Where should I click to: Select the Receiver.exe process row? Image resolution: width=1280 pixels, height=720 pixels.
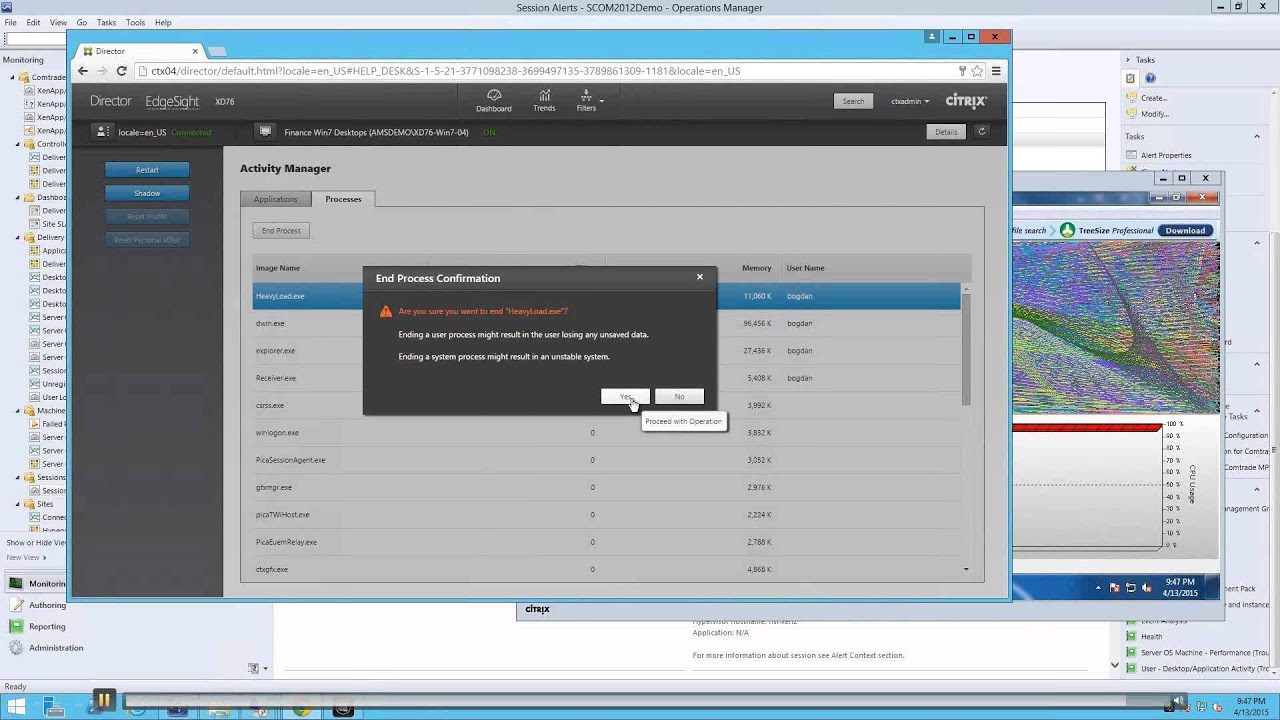pyautogui.click(x=606, y=378)
